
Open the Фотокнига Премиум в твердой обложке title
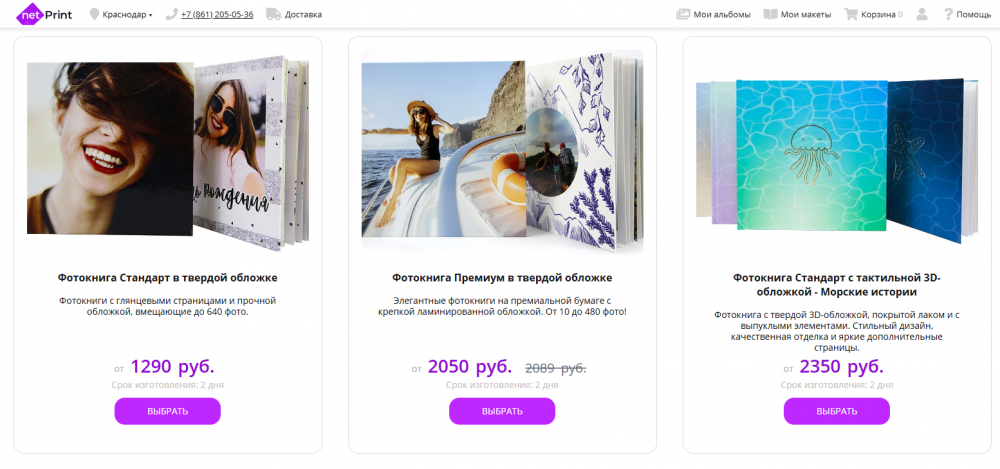[x=502, y=277]
